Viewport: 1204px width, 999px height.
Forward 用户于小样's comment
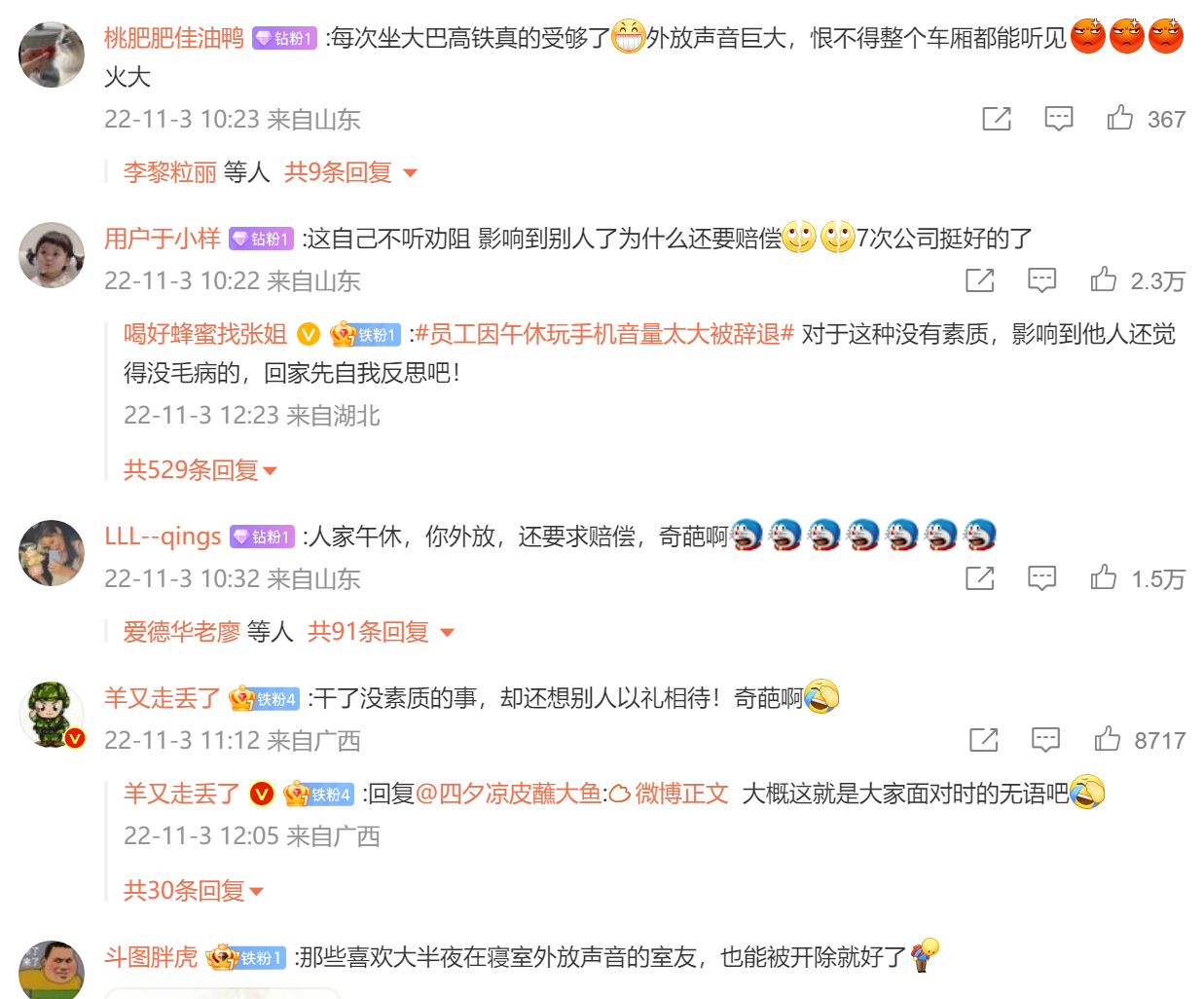point(980,280)
